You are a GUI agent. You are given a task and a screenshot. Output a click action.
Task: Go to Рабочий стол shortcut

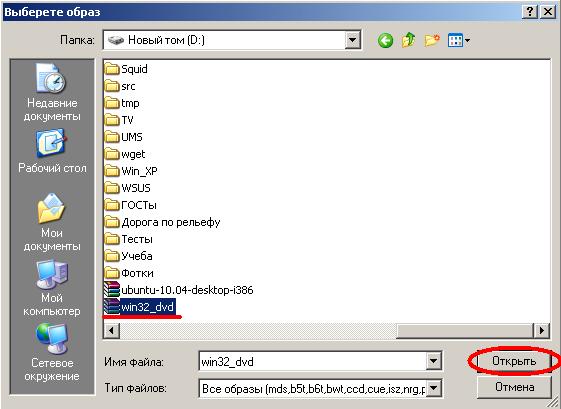coord(52,151)
